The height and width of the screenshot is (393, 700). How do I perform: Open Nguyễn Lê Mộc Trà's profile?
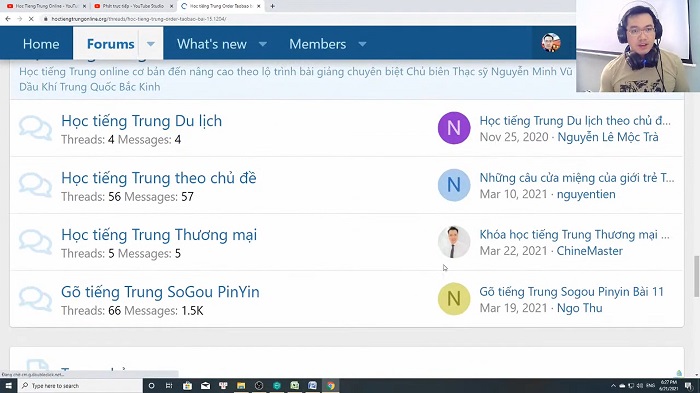tap(608, 137)
